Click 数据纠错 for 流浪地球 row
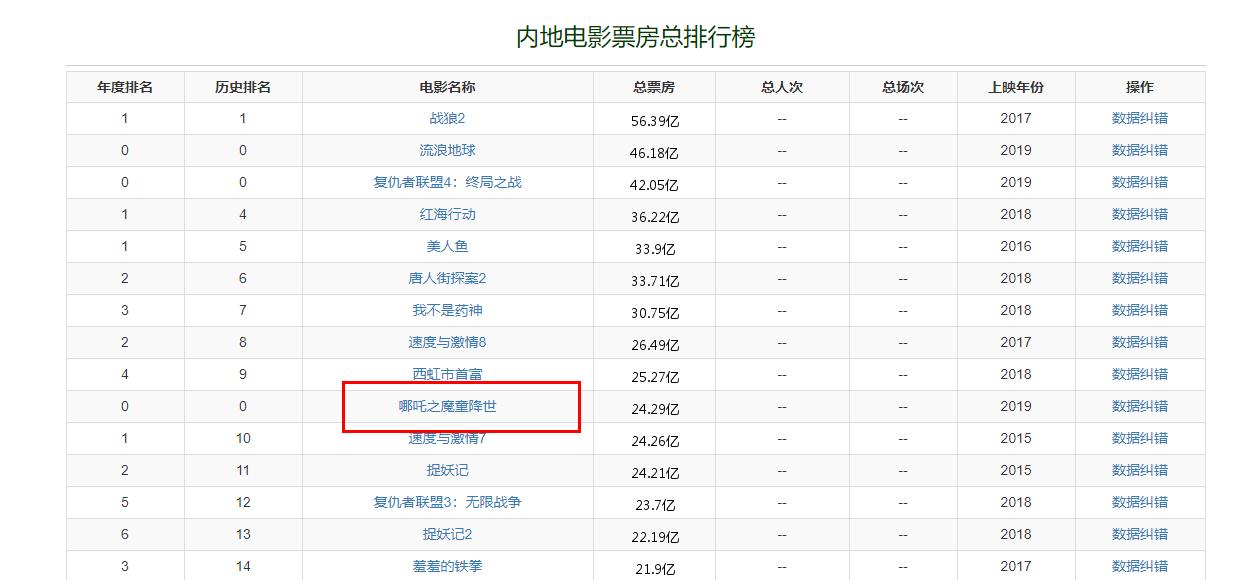 click(x=1140, y=150)
